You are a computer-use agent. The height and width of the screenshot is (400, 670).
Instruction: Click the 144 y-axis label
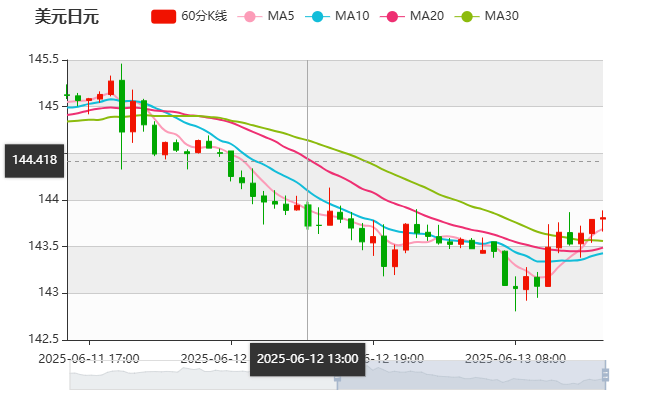pyautogui.click(x=47, y=200)
